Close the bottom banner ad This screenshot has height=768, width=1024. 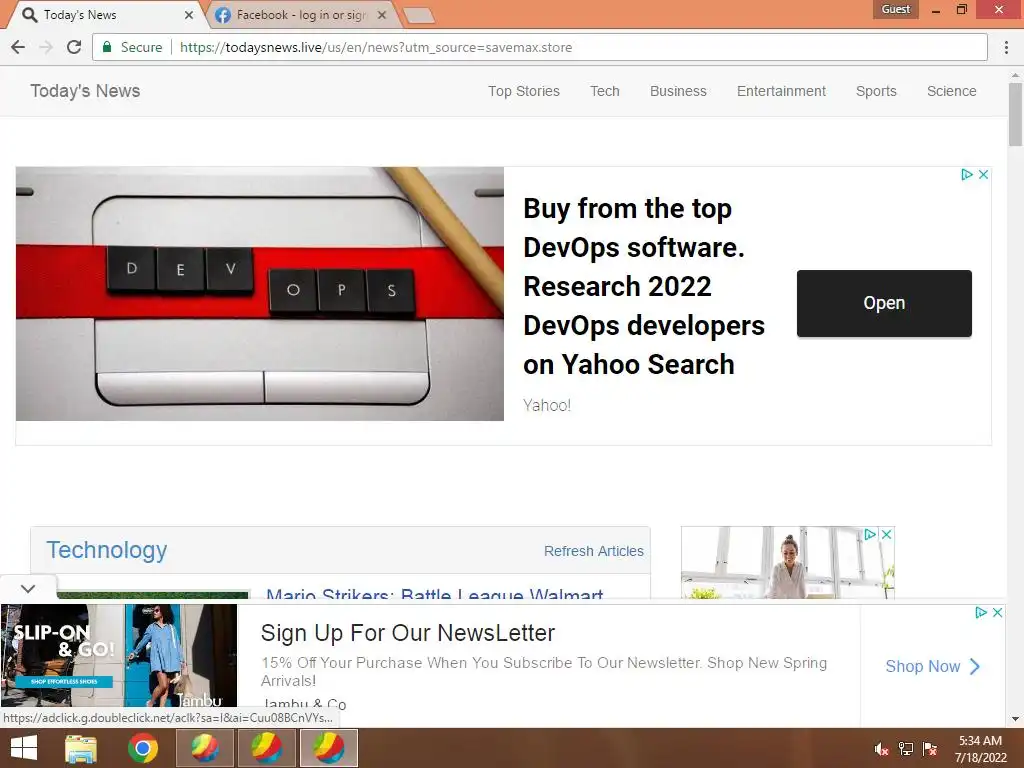click(997, 613)
